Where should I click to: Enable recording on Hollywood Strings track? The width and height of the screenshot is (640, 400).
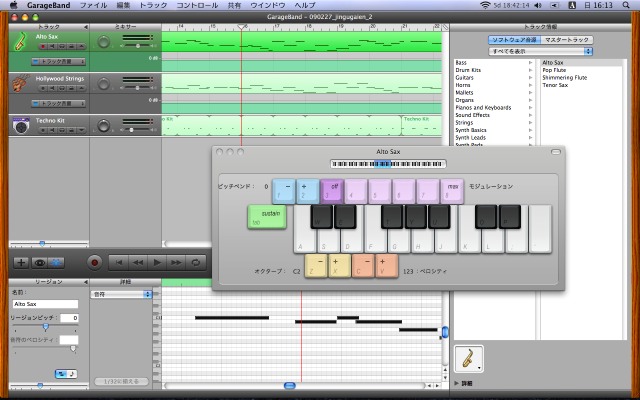42,88
